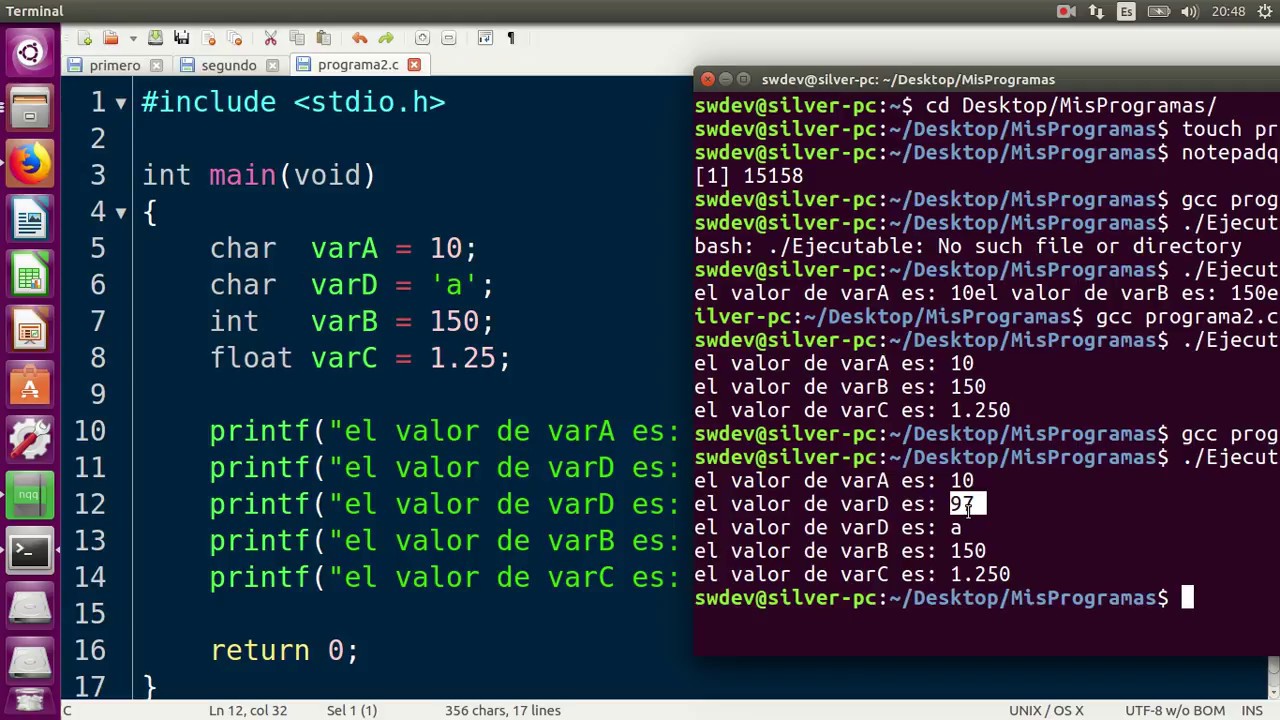Open the Es keyboard layout menu
The image size is (1280, 720).
(1127, 11)
